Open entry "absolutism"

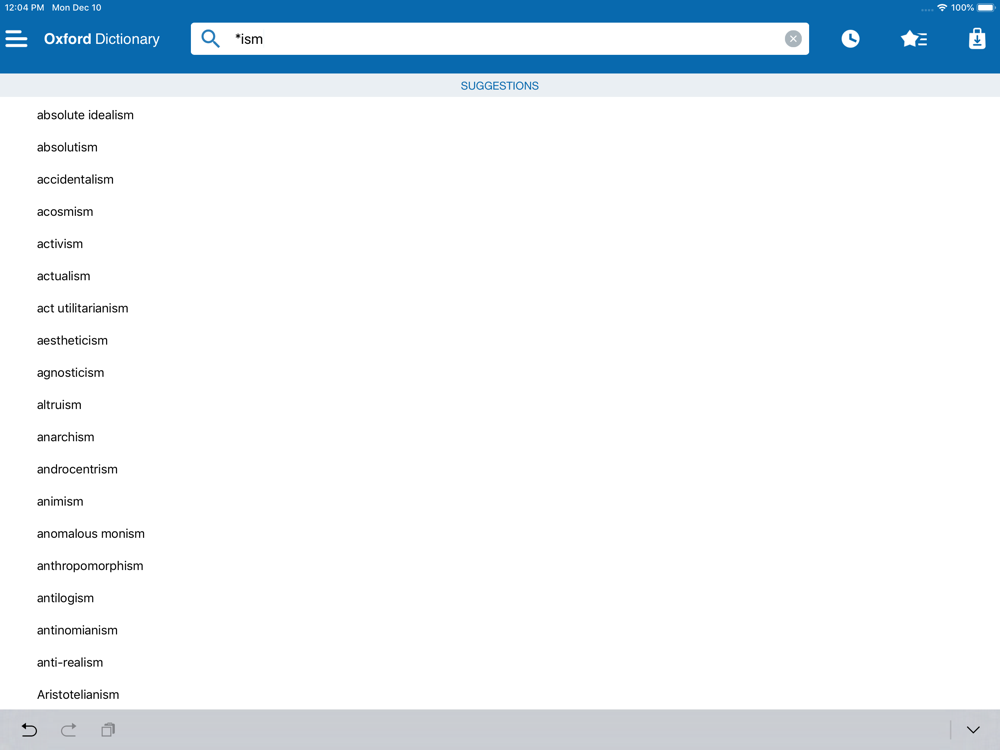click(500, 147)
